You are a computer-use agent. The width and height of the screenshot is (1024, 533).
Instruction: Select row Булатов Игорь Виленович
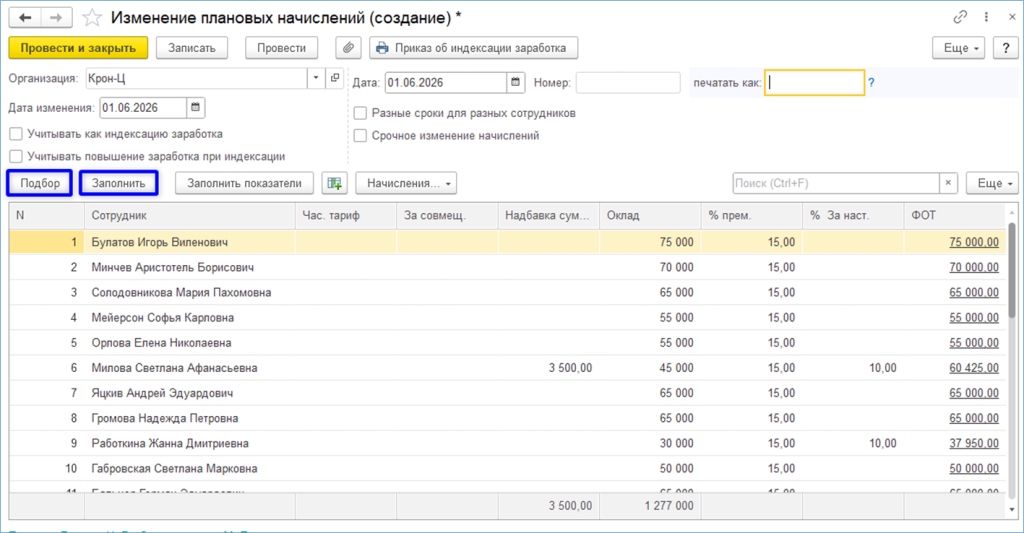(x=507, y=242)
